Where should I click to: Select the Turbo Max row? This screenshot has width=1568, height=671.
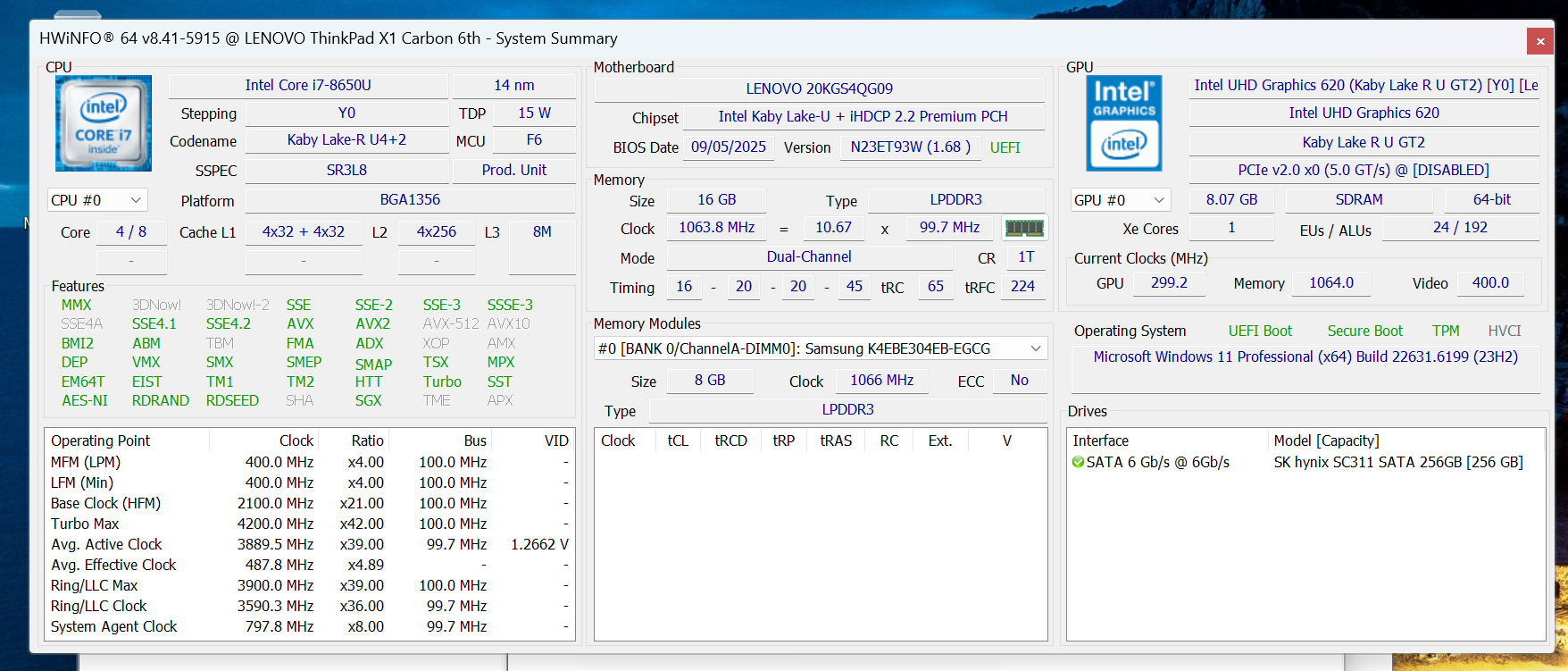(x=310, y=524)
